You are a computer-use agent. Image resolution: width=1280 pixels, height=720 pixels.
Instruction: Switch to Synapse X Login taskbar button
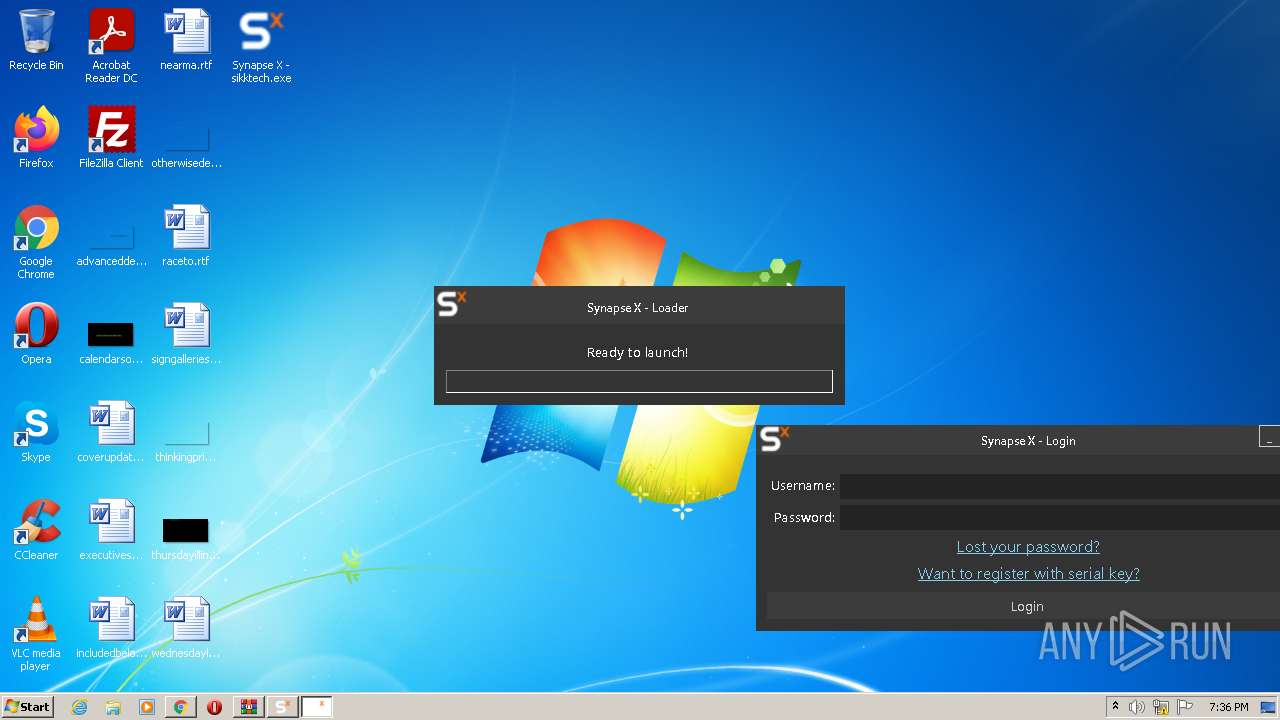[x=317, y=707]
